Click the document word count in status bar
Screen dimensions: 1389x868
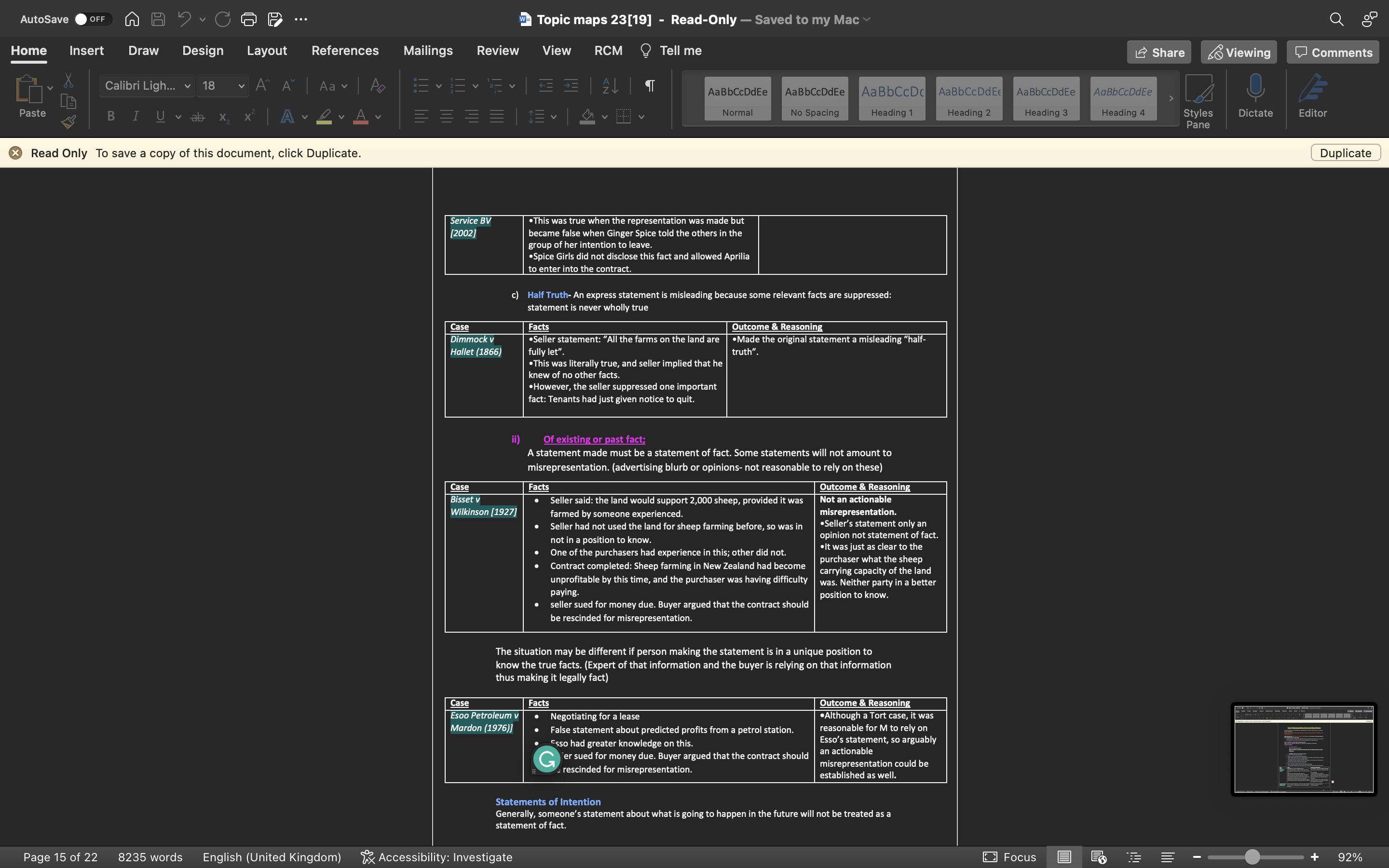(x=150, y=856)
